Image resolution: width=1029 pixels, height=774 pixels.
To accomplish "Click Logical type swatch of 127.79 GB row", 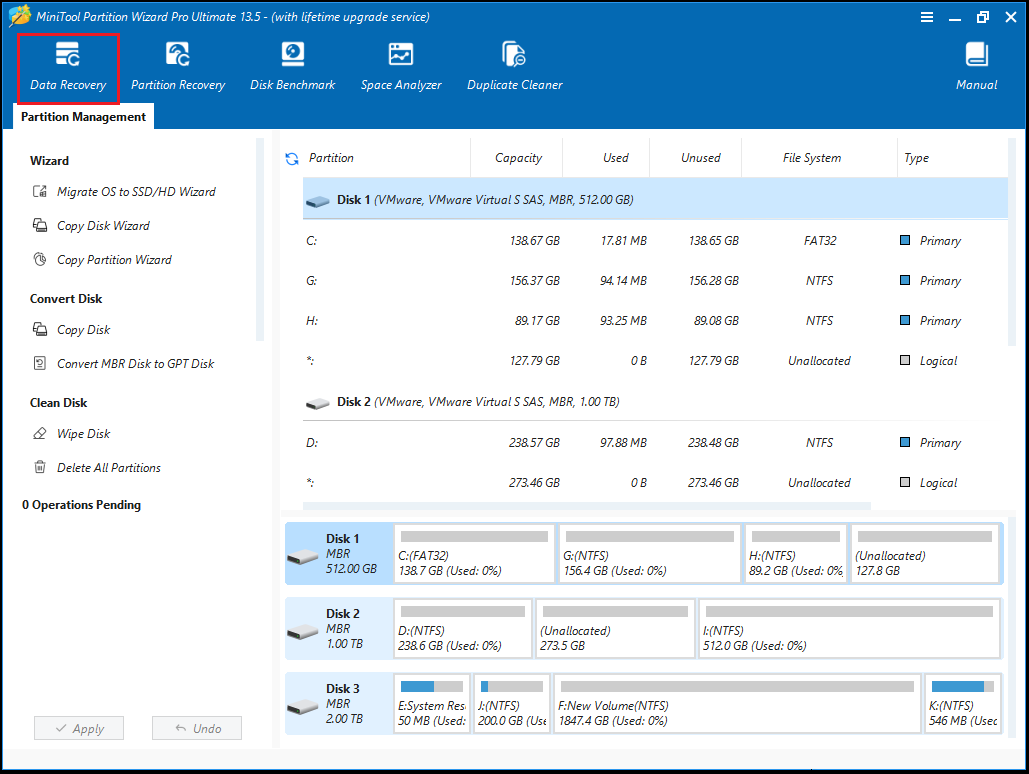I will pos(905,360).
